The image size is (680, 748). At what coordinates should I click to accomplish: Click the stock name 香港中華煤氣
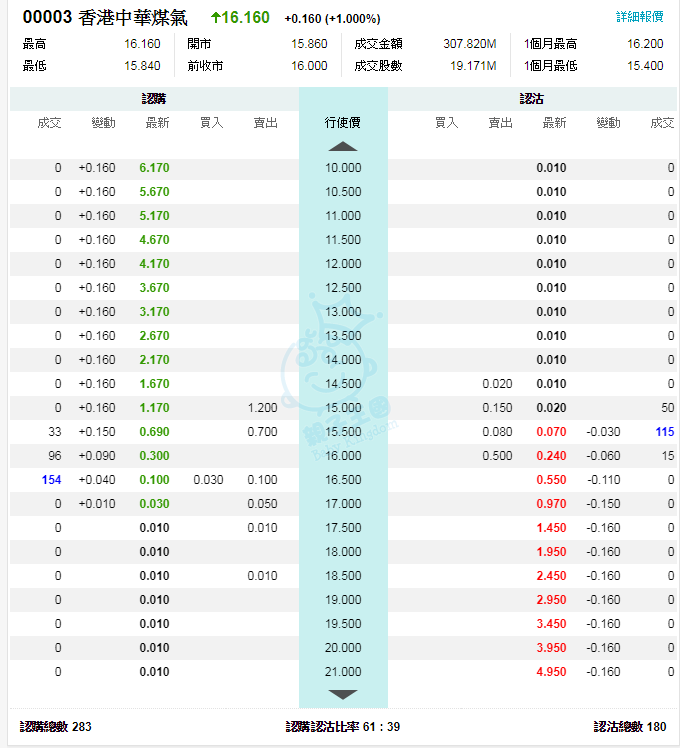pyautogui.click(x=132, y=18)
